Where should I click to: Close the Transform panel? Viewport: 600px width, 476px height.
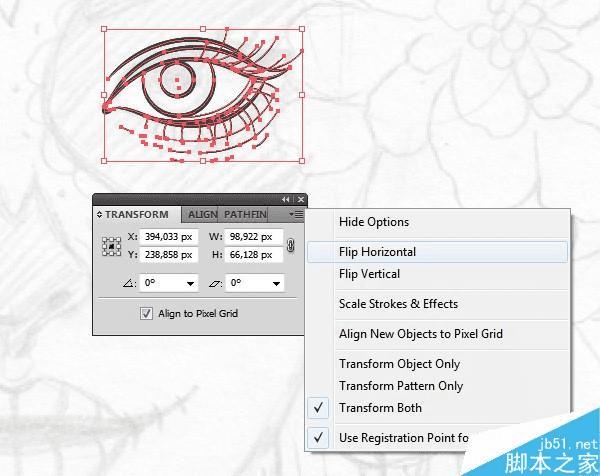pos(301,199)
